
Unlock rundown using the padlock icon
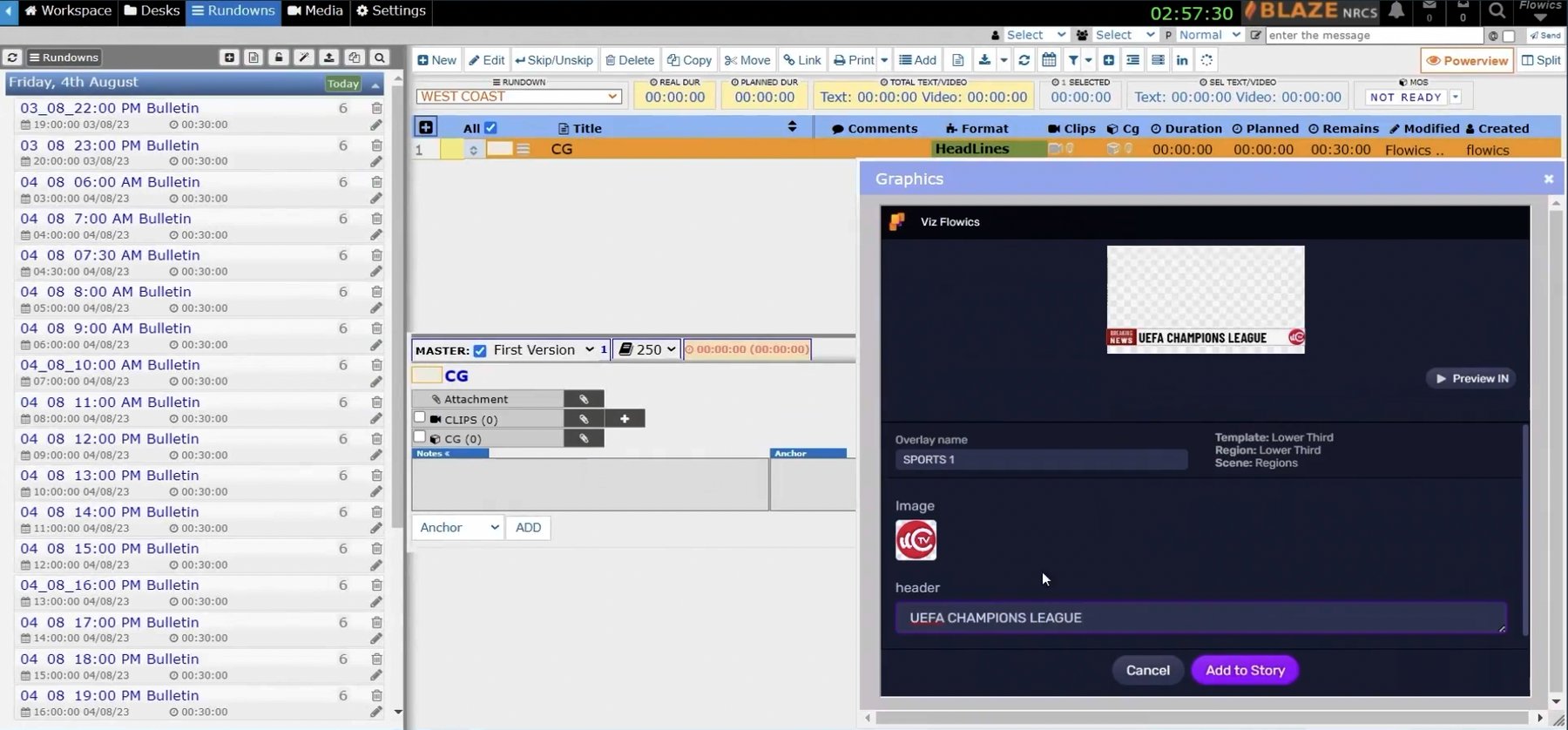pyautogui.click(x=279, y=57)
